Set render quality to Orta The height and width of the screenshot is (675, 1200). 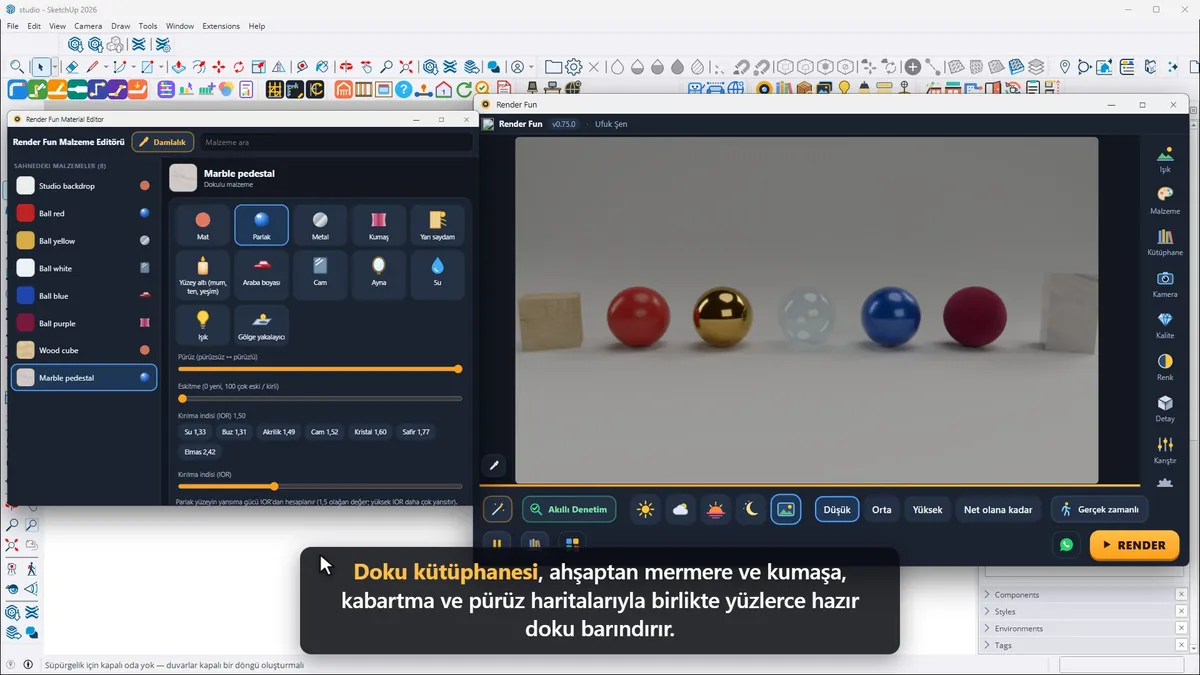tap(882, 509)
